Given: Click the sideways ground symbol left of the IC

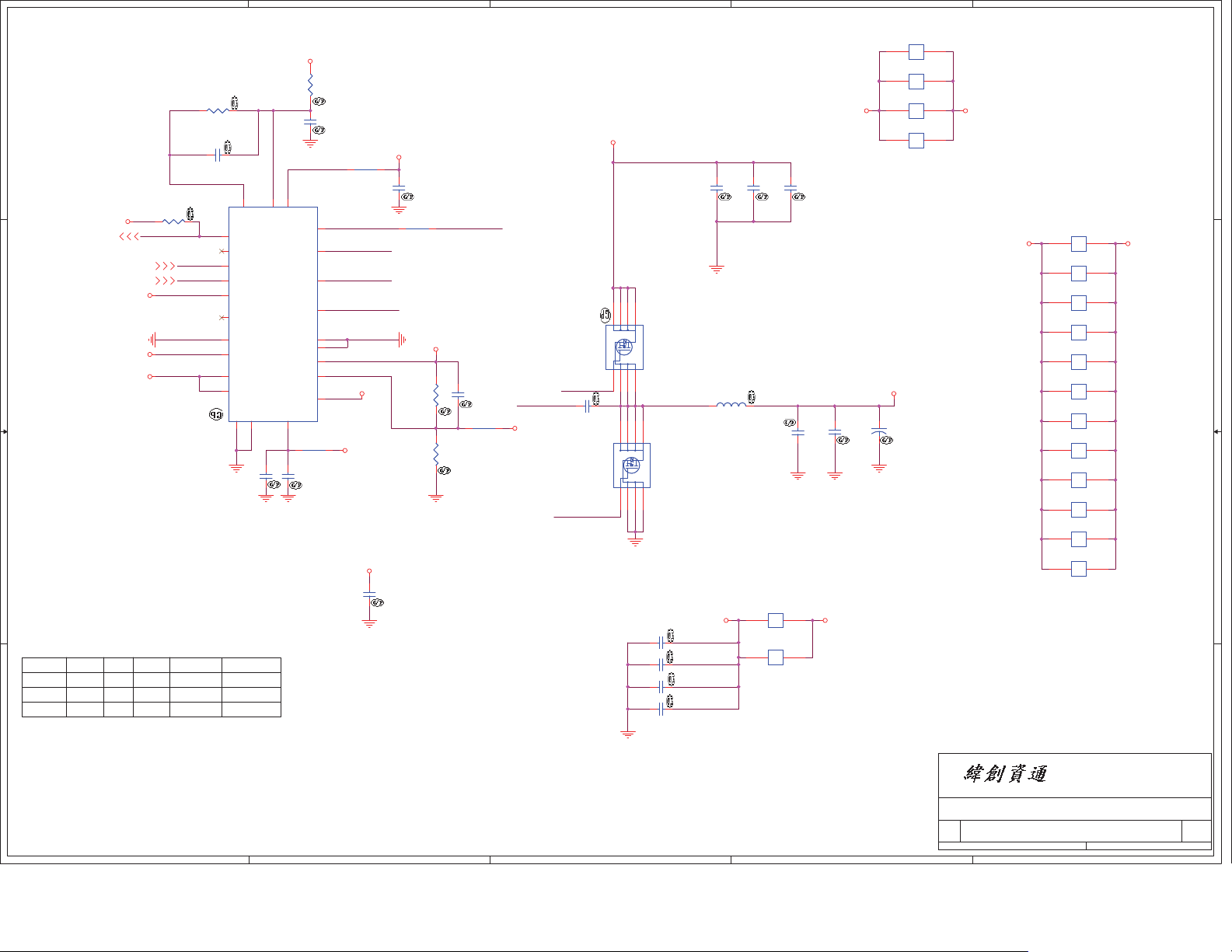Looking at the screenshot, I should click(153, 340).
